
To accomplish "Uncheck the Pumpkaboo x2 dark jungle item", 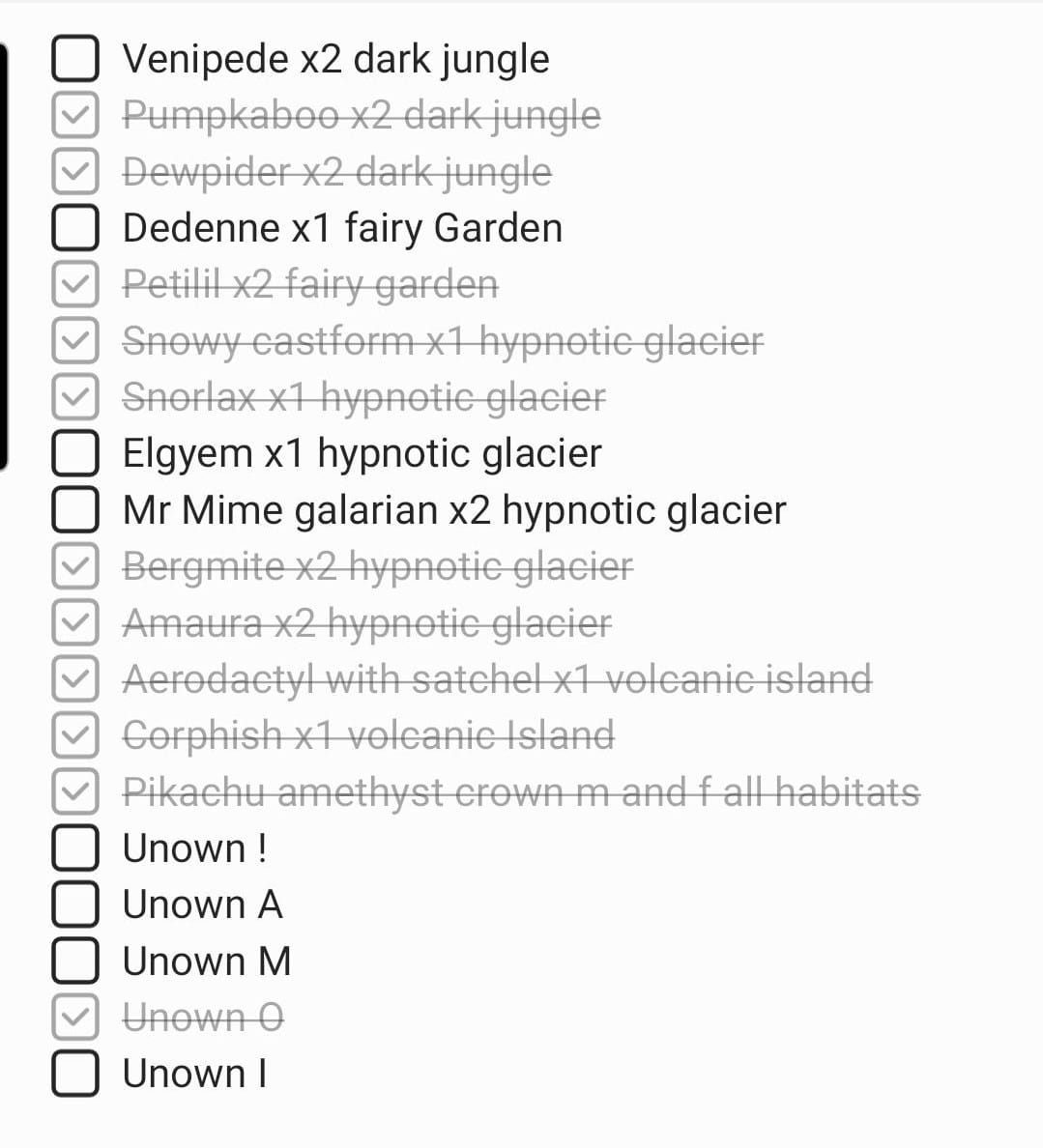I will click(74, 114).
